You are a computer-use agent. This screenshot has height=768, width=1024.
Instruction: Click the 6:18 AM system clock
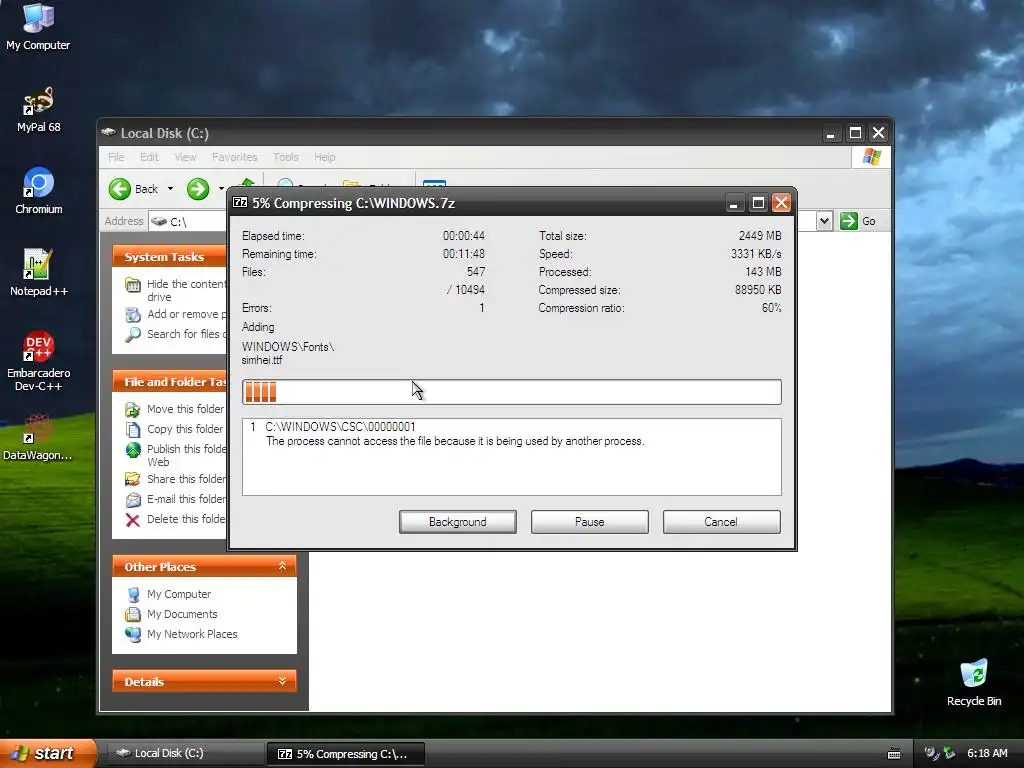coord(987,753)
